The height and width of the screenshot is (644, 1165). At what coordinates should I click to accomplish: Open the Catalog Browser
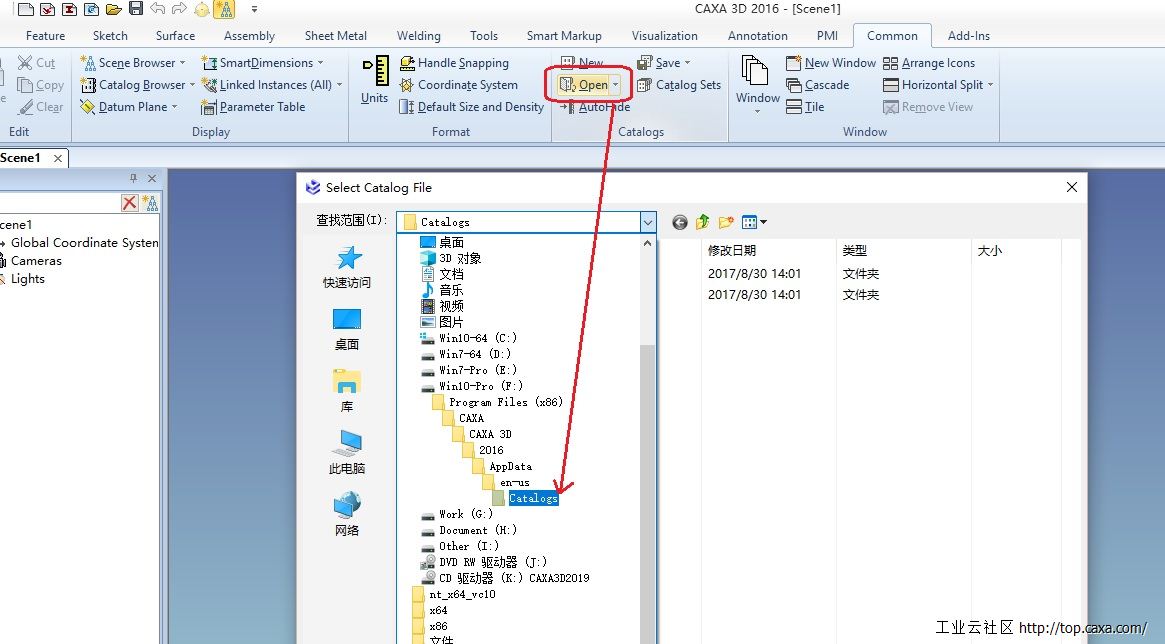[x=133, y=85]
